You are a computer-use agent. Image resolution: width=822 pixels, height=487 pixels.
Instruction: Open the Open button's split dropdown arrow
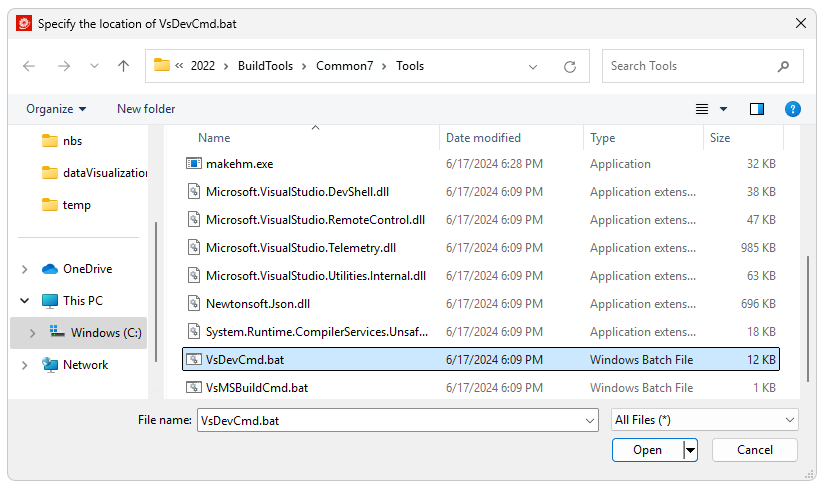pyautogui.click(x=691, y=450)
